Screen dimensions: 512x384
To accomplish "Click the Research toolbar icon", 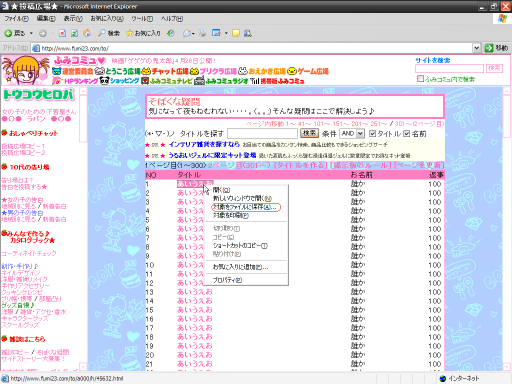I will point(248,33).
